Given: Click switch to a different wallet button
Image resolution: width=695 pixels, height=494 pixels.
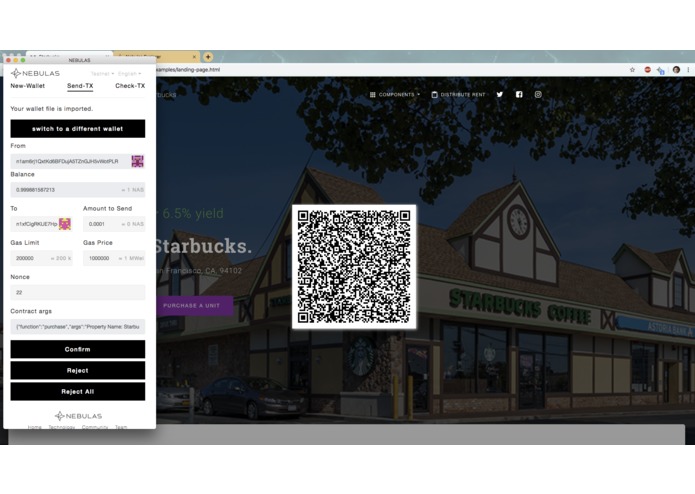Looking at the screenshot, I should (x=78, y=128).
